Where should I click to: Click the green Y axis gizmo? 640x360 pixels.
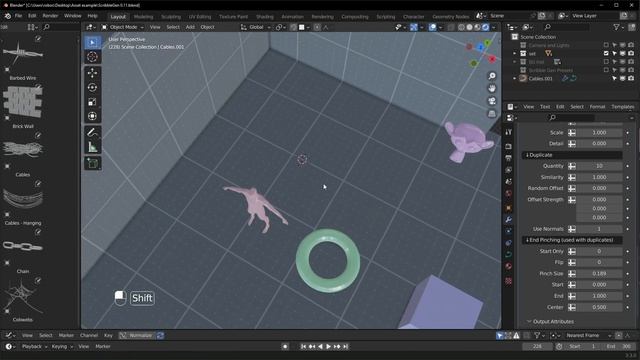pyautogui.click(x=487, y=43)
